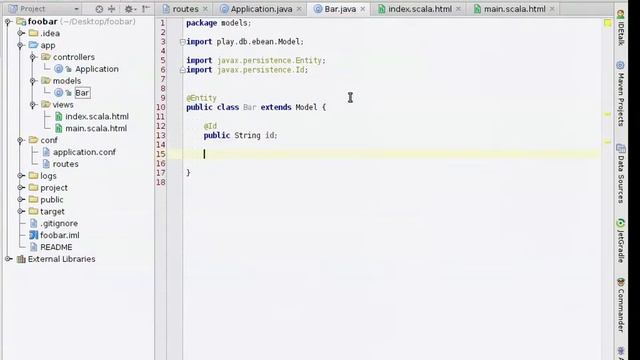Close the routes tab

tap(205, 9)
